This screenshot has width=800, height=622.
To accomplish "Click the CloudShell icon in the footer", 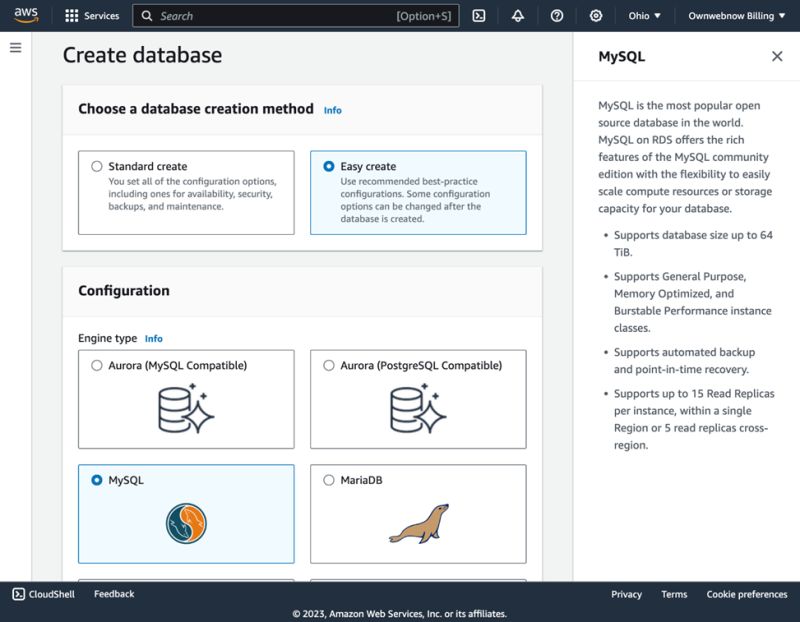I will [x=18, y=594].
